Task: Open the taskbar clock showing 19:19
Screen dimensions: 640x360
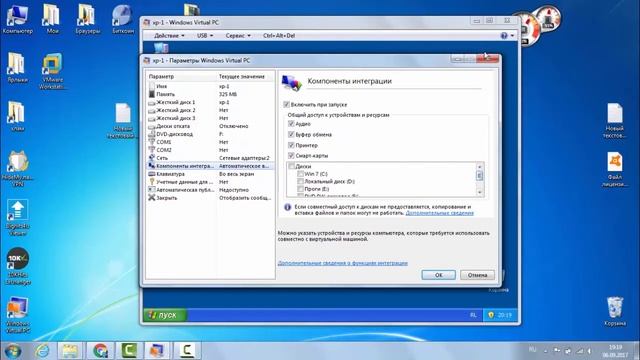Action: tap(615, 351)
